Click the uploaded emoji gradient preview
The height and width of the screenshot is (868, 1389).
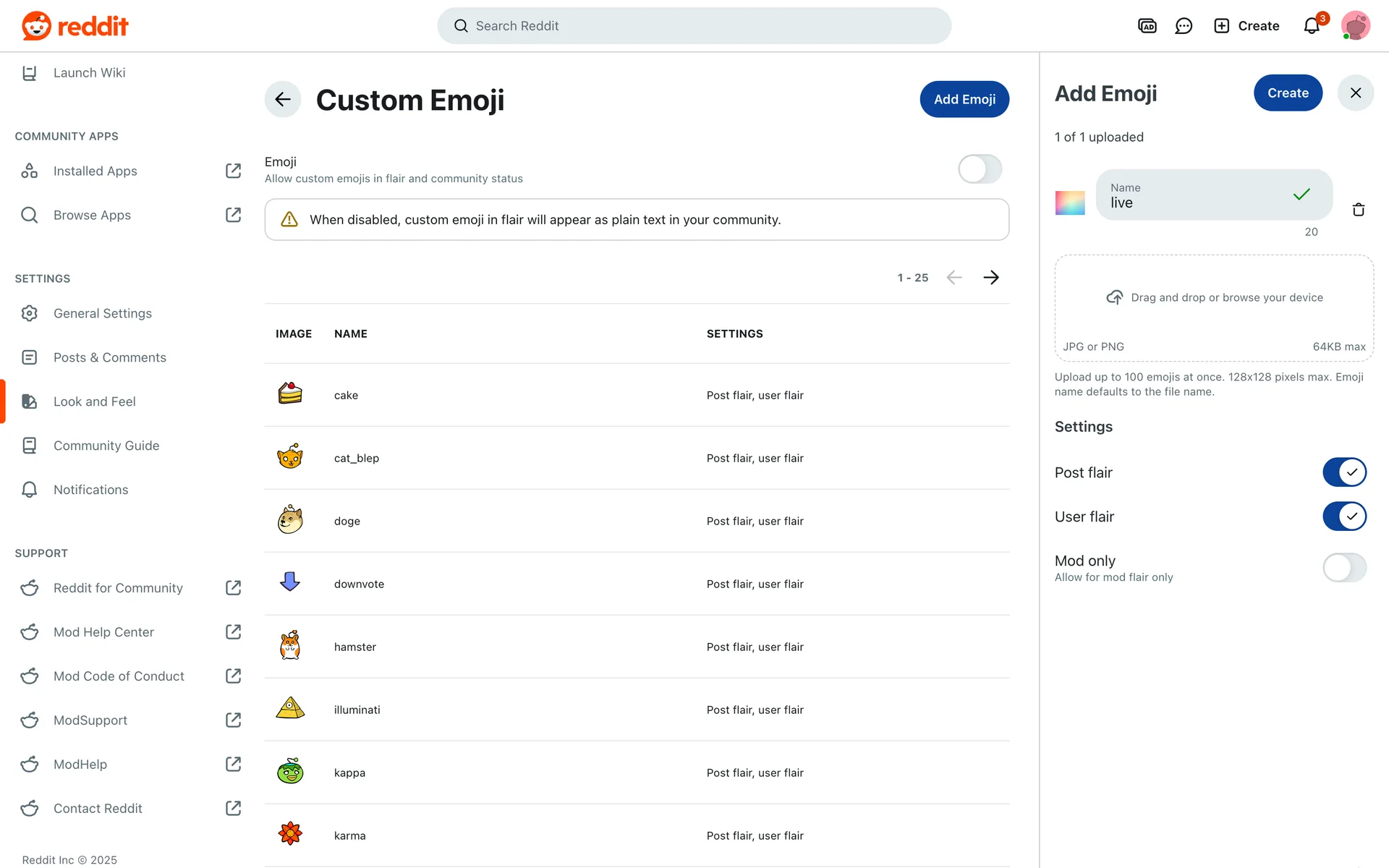point(1070,203)
